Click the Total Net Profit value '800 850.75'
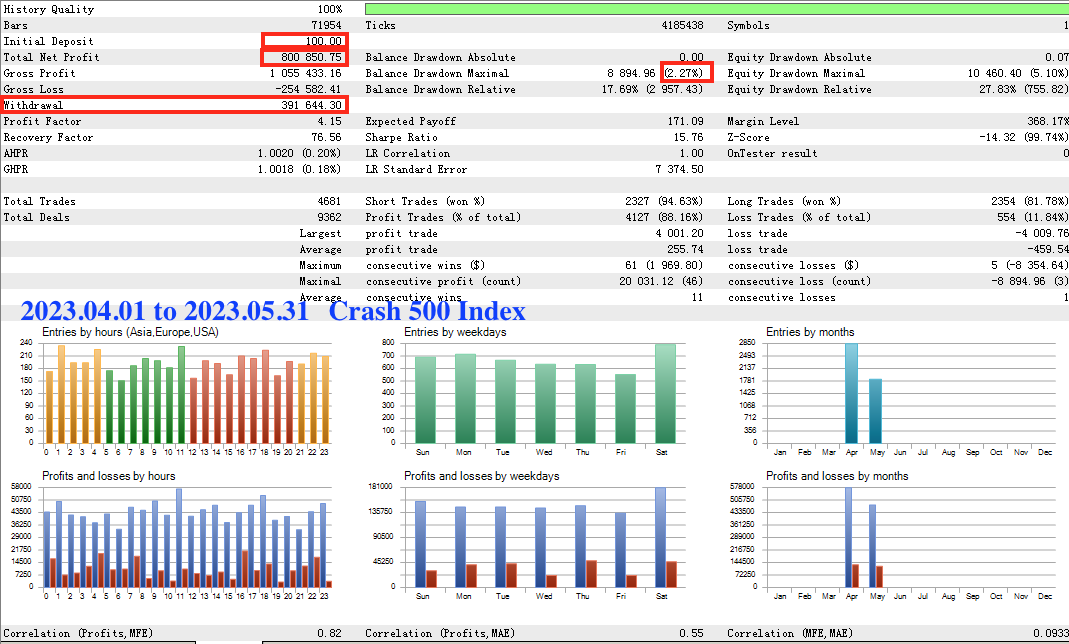This screenshot has width=1069, height=644. point(312,57)
